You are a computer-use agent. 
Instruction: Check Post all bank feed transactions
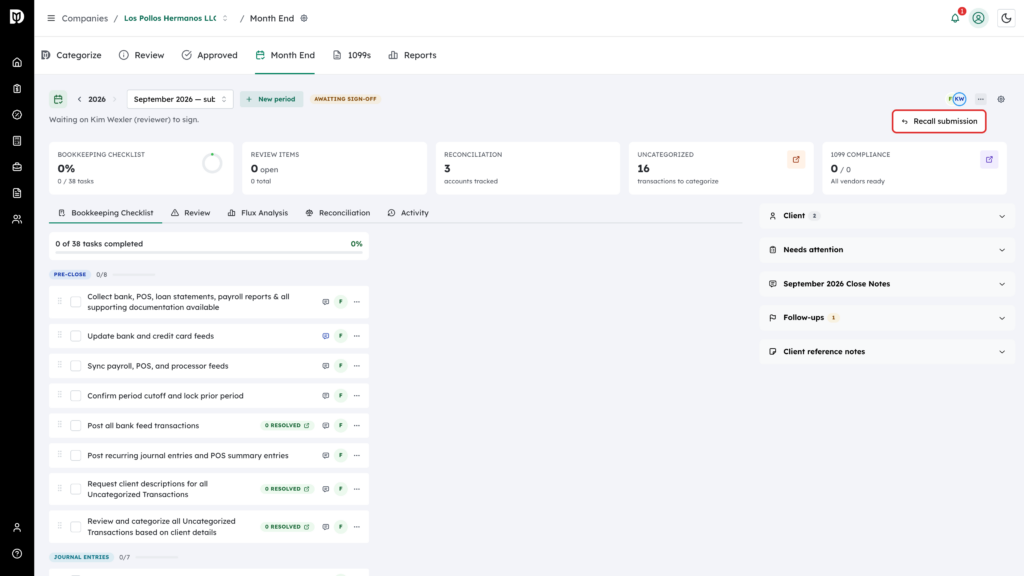coord(76,426)
